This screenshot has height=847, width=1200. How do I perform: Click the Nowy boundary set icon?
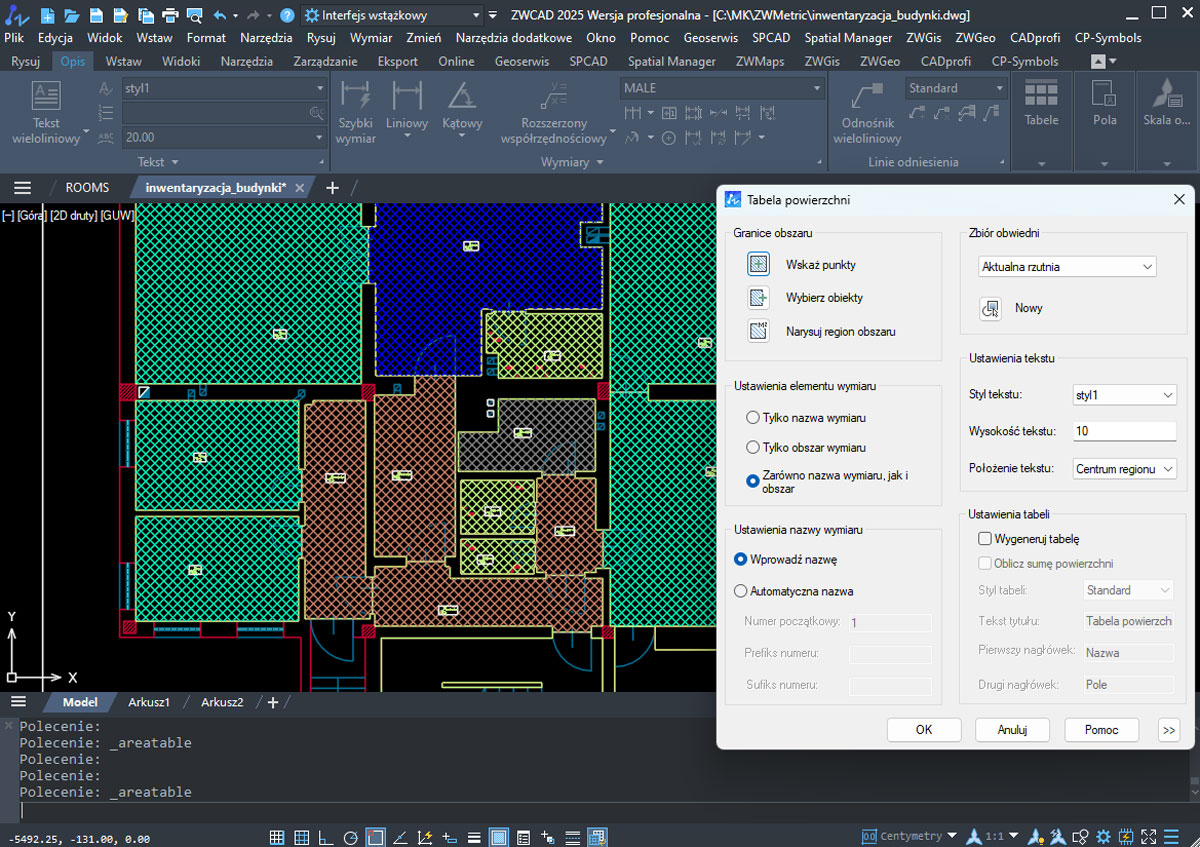(x=991, y=308)
